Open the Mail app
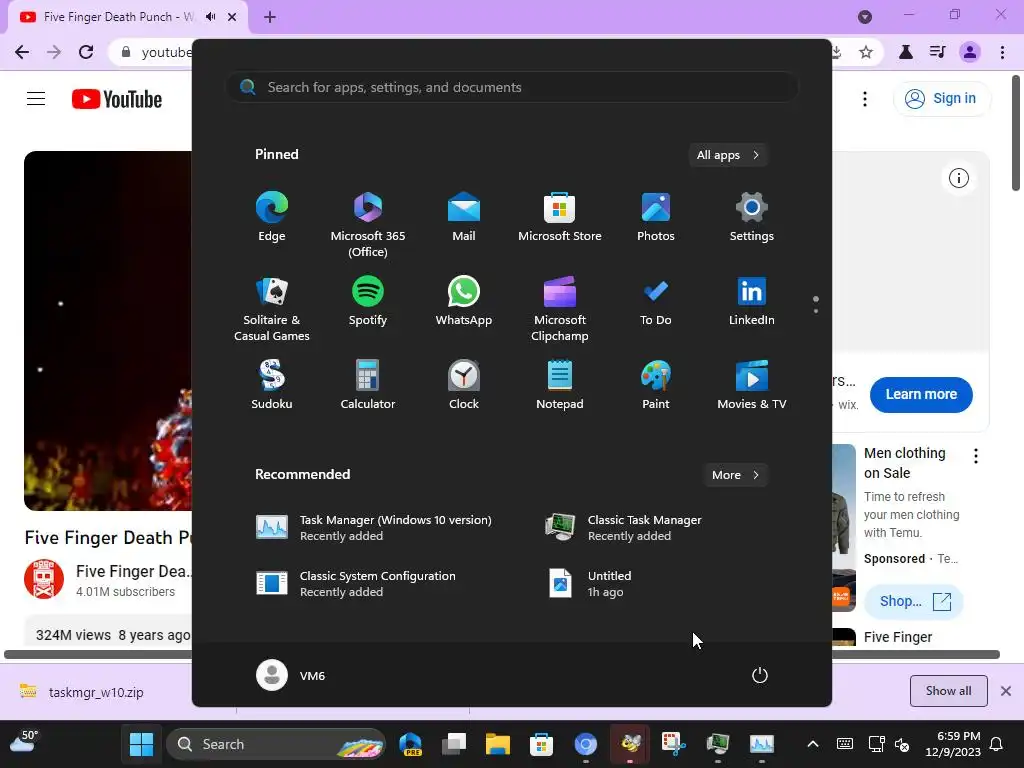The image size is (1024, 768). [x=464, y=217]
